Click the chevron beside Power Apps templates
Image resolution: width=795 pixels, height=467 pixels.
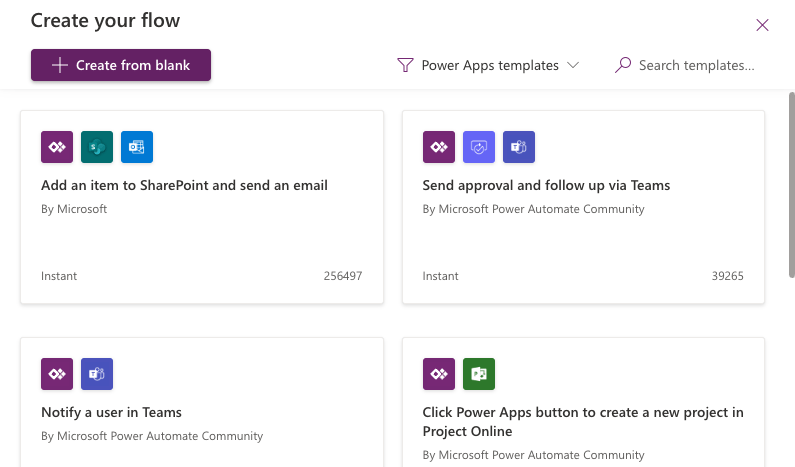click(573, 65)
